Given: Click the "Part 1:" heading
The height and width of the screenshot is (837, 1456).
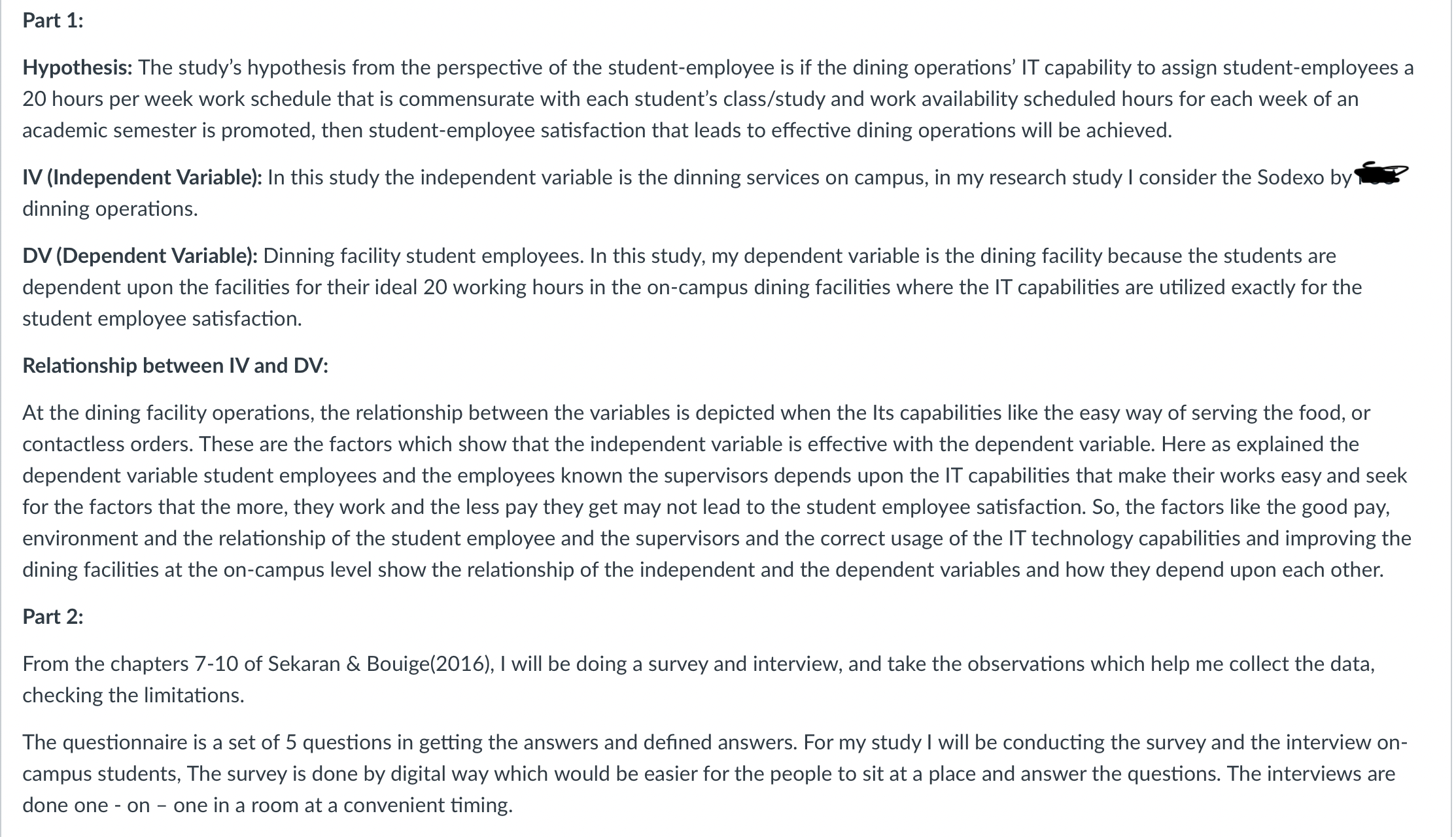Looking at the screenshot, I should (53, 20).
